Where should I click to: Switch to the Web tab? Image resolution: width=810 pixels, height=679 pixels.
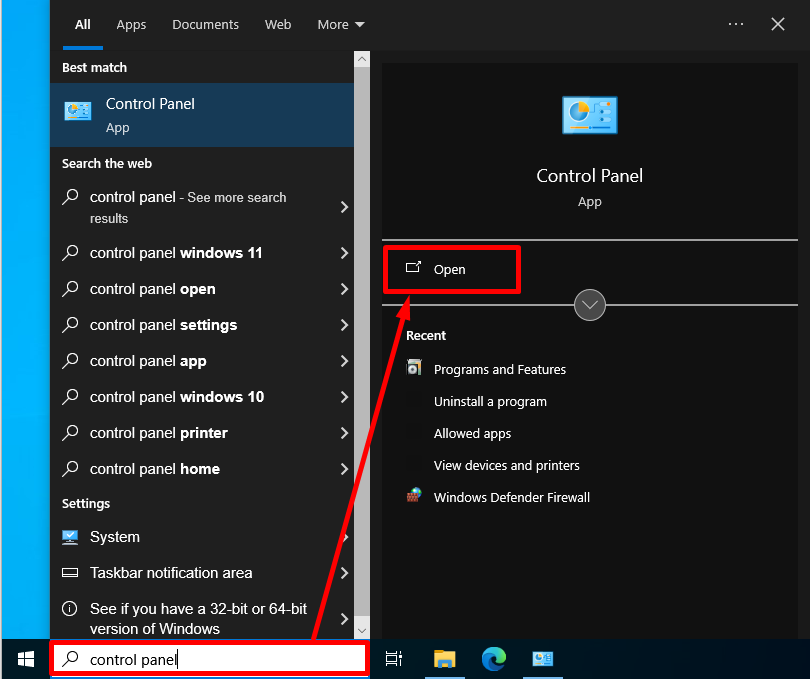click(x=278, y=25)
